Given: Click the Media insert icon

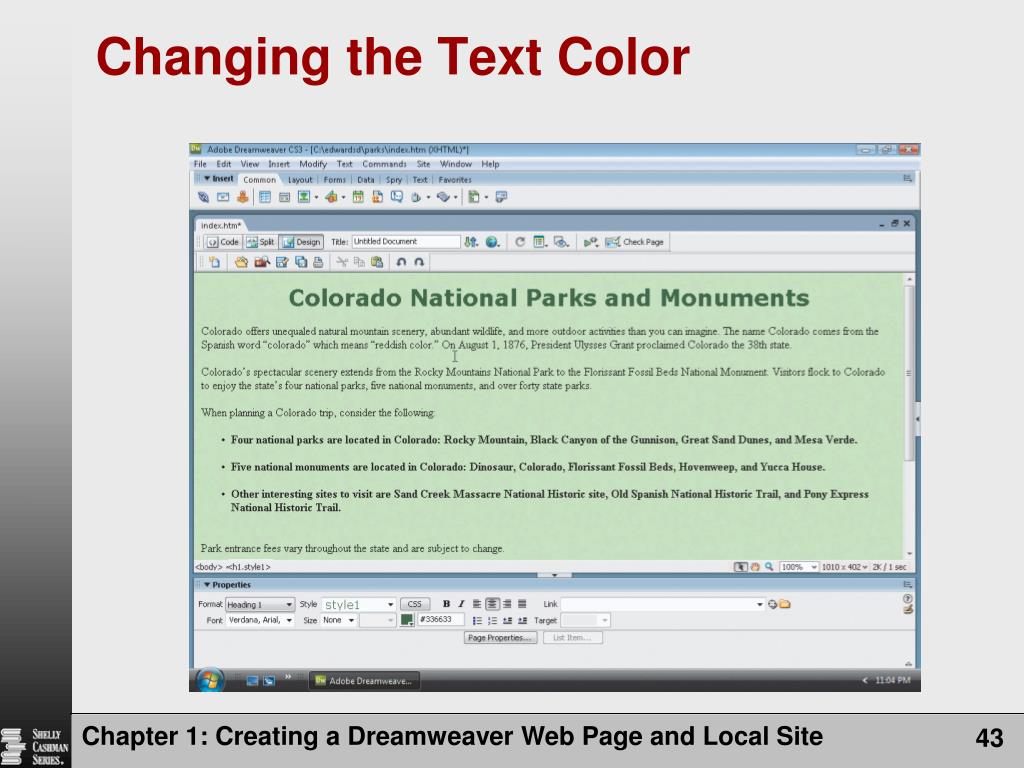Looking at the screenshot, I should 331,197.
